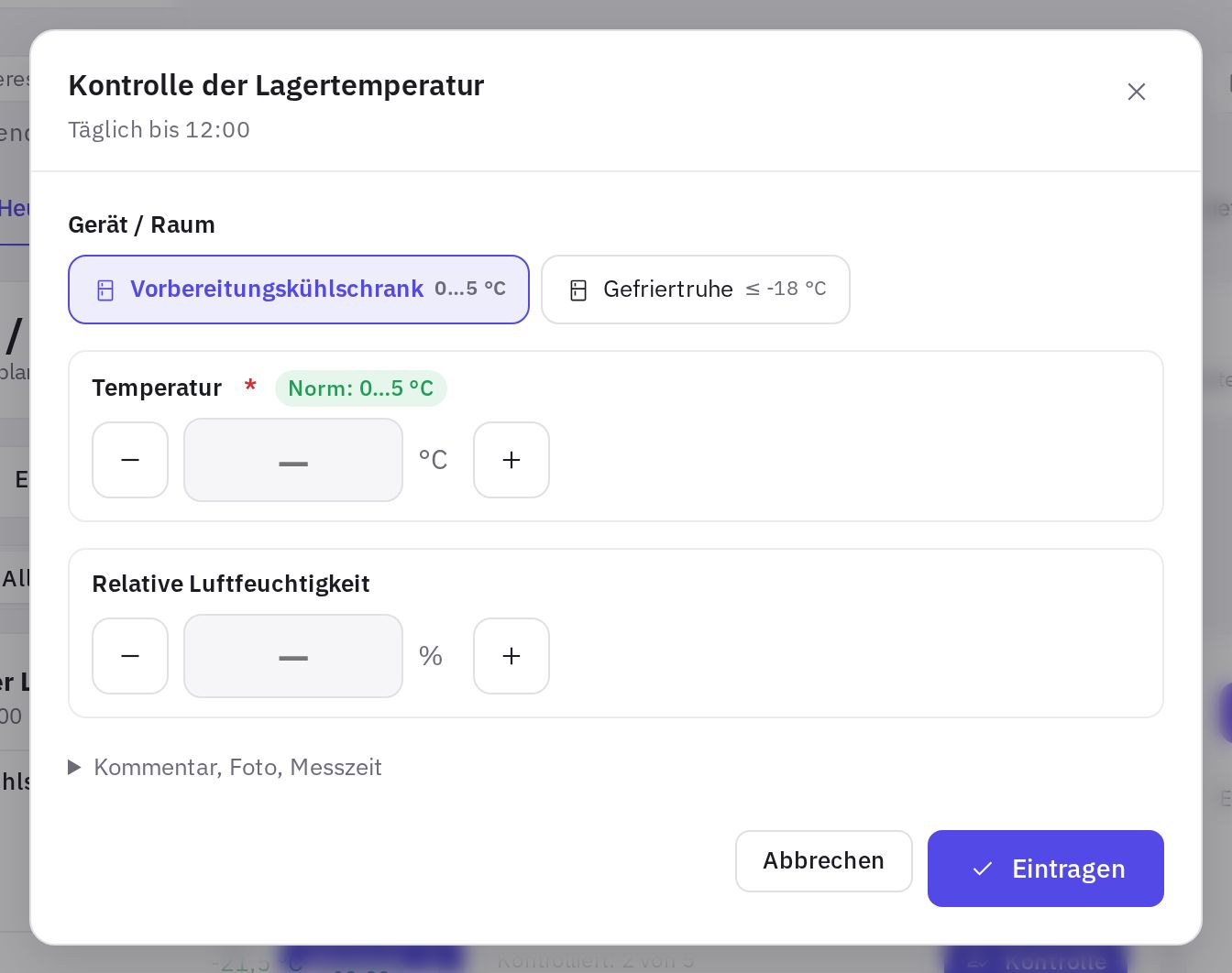Increase the Relative Luftfeuchtigkeit value
This screenshot has width=1232, height=973.
(x=511, y=656)
